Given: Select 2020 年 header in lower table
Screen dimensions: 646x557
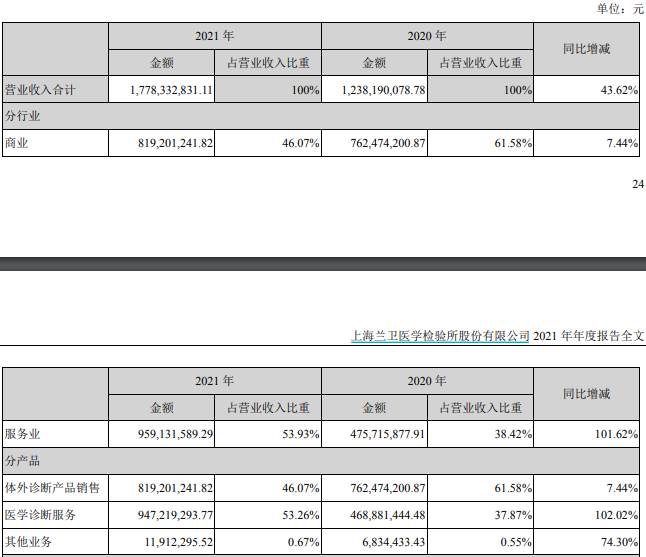Looking at the screenshot, I should (427, 381).
